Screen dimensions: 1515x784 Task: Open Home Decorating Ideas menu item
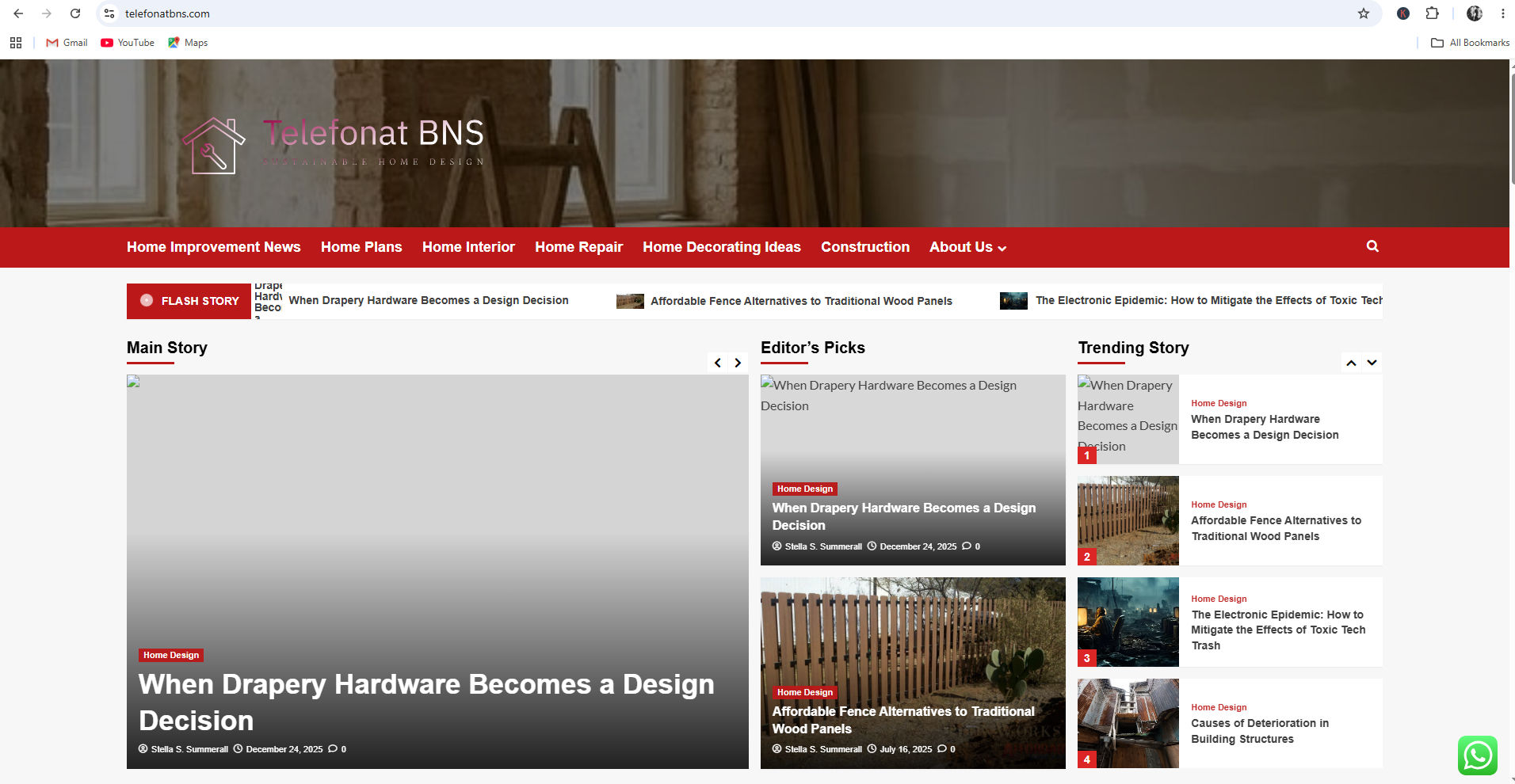point(722,247)
